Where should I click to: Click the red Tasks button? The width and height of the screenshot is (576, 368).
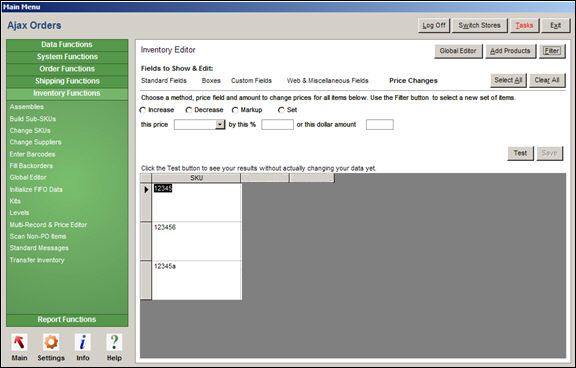point(524,25)
